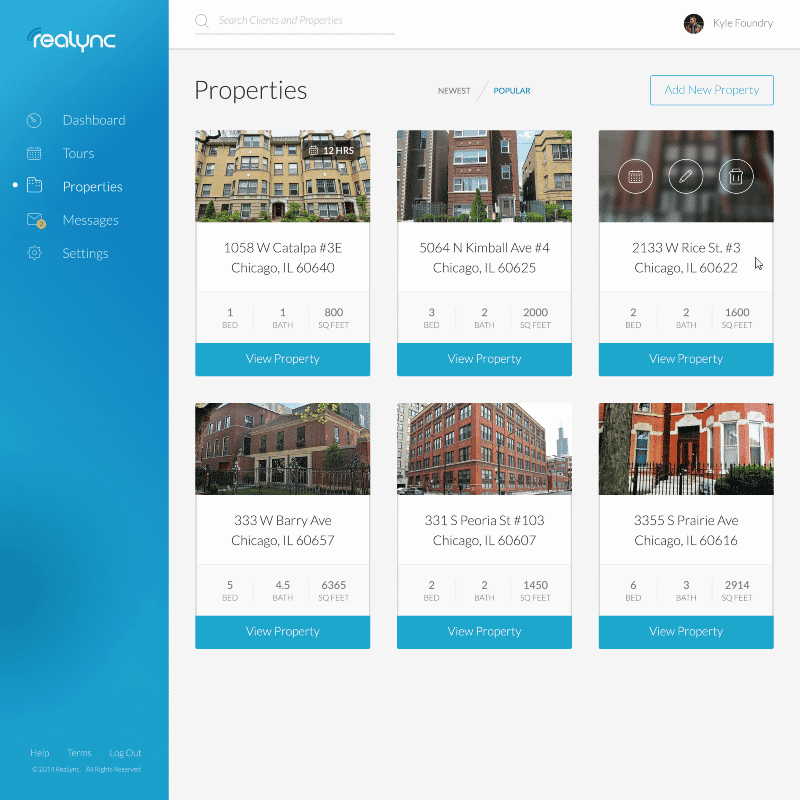Click the search magnifier icon
The width and height of the screenshot is (800, 800).
coord(202,21)
